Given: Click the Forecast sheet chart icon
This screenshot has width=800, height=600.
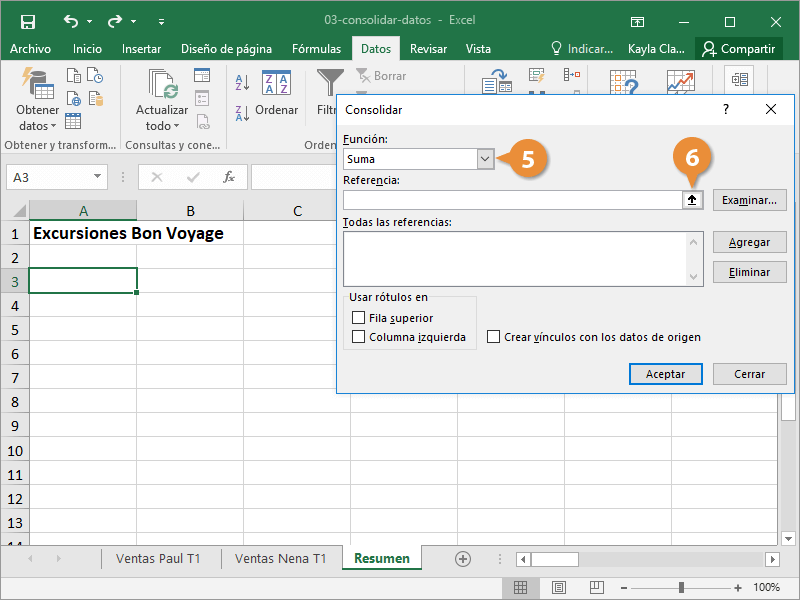Looking at the screenshot, I should [681, 82].
